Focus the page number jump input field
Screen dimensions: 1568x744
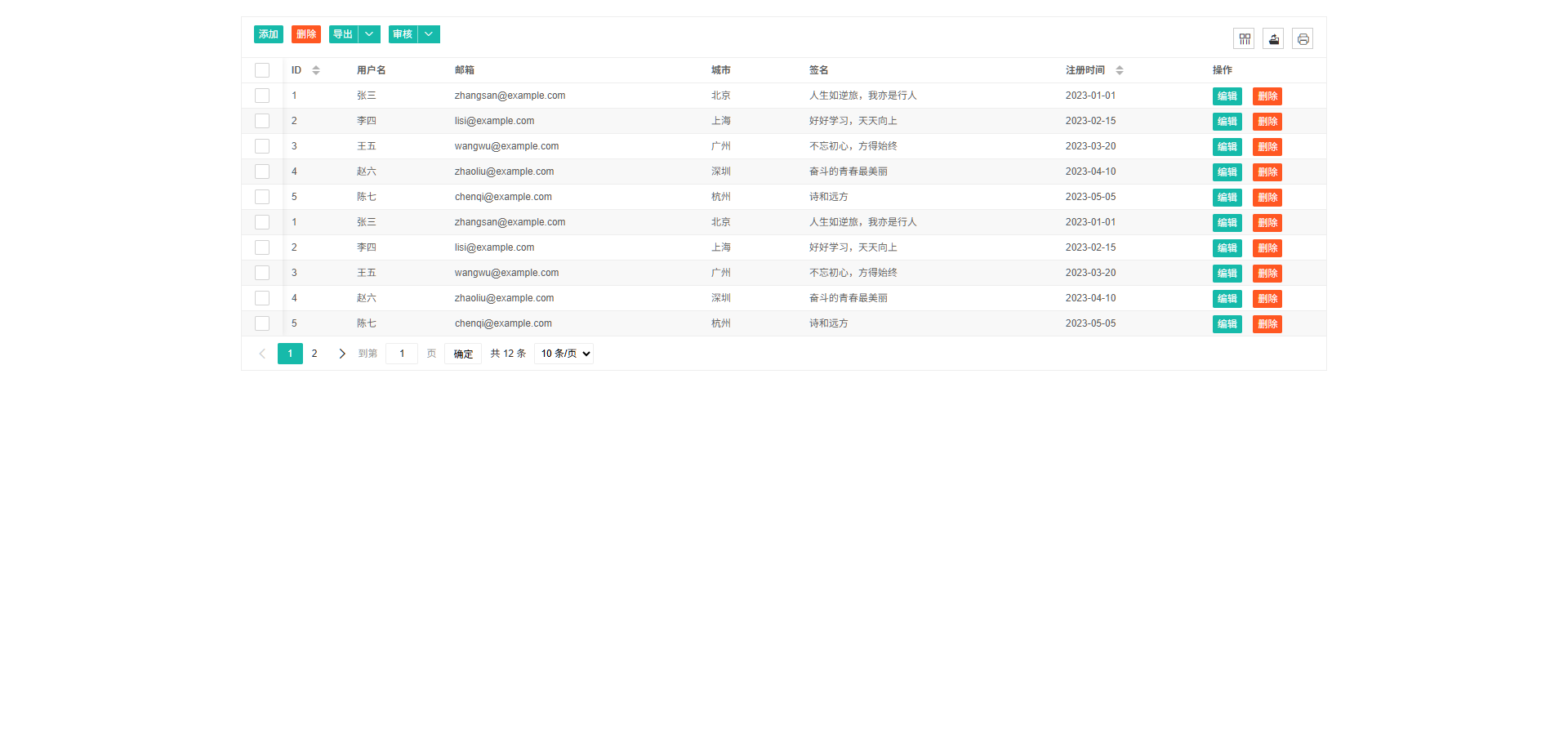[x=402, y=354]
